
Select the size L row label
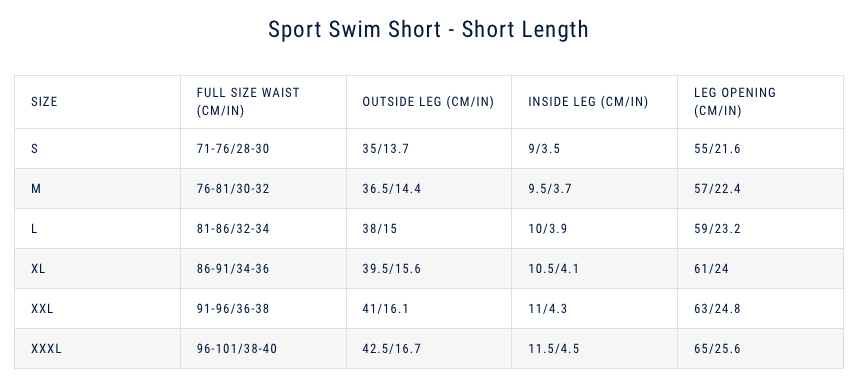point(34,229)
